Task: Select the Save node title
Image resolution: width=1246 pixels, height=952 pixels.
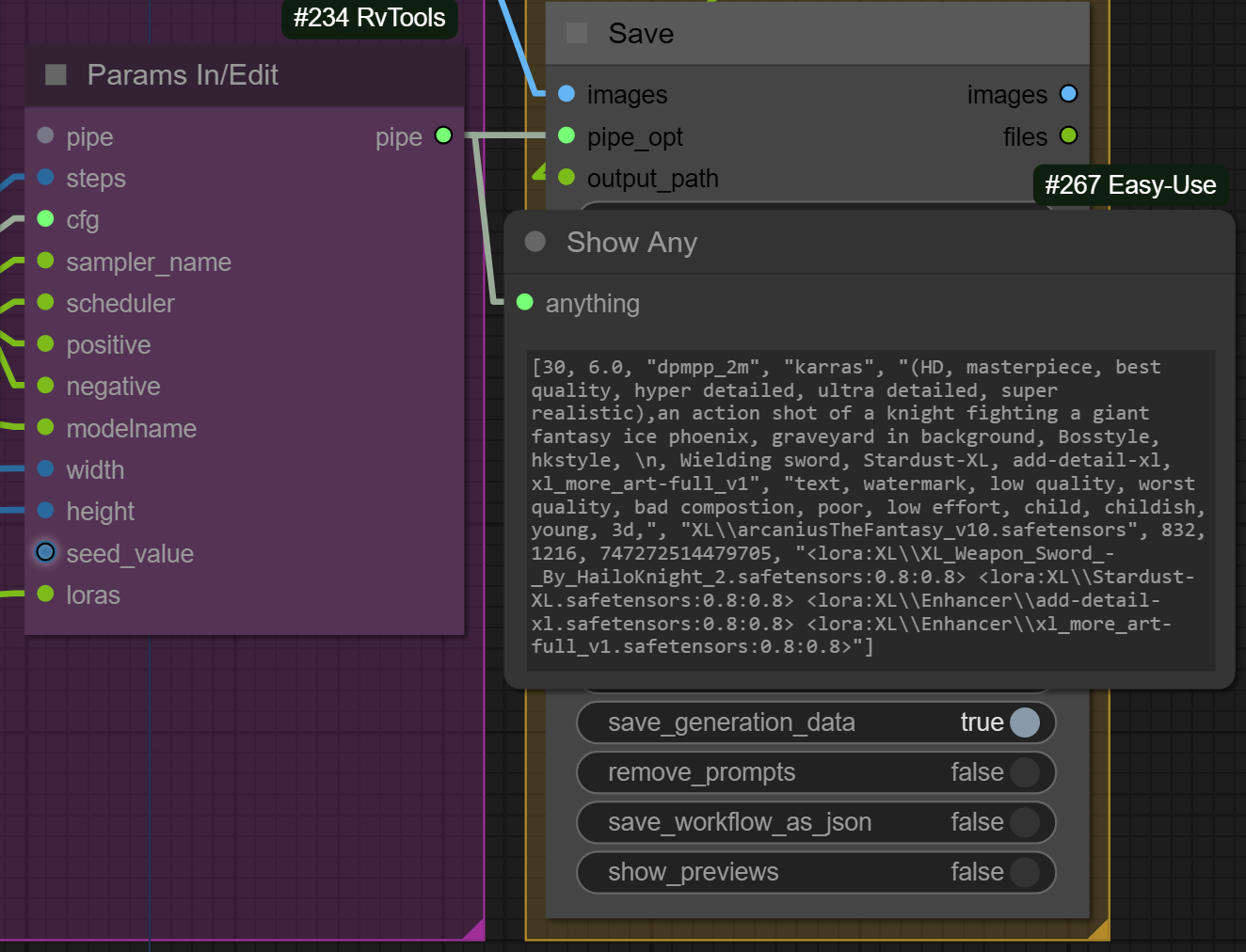Action: point(641,34)
